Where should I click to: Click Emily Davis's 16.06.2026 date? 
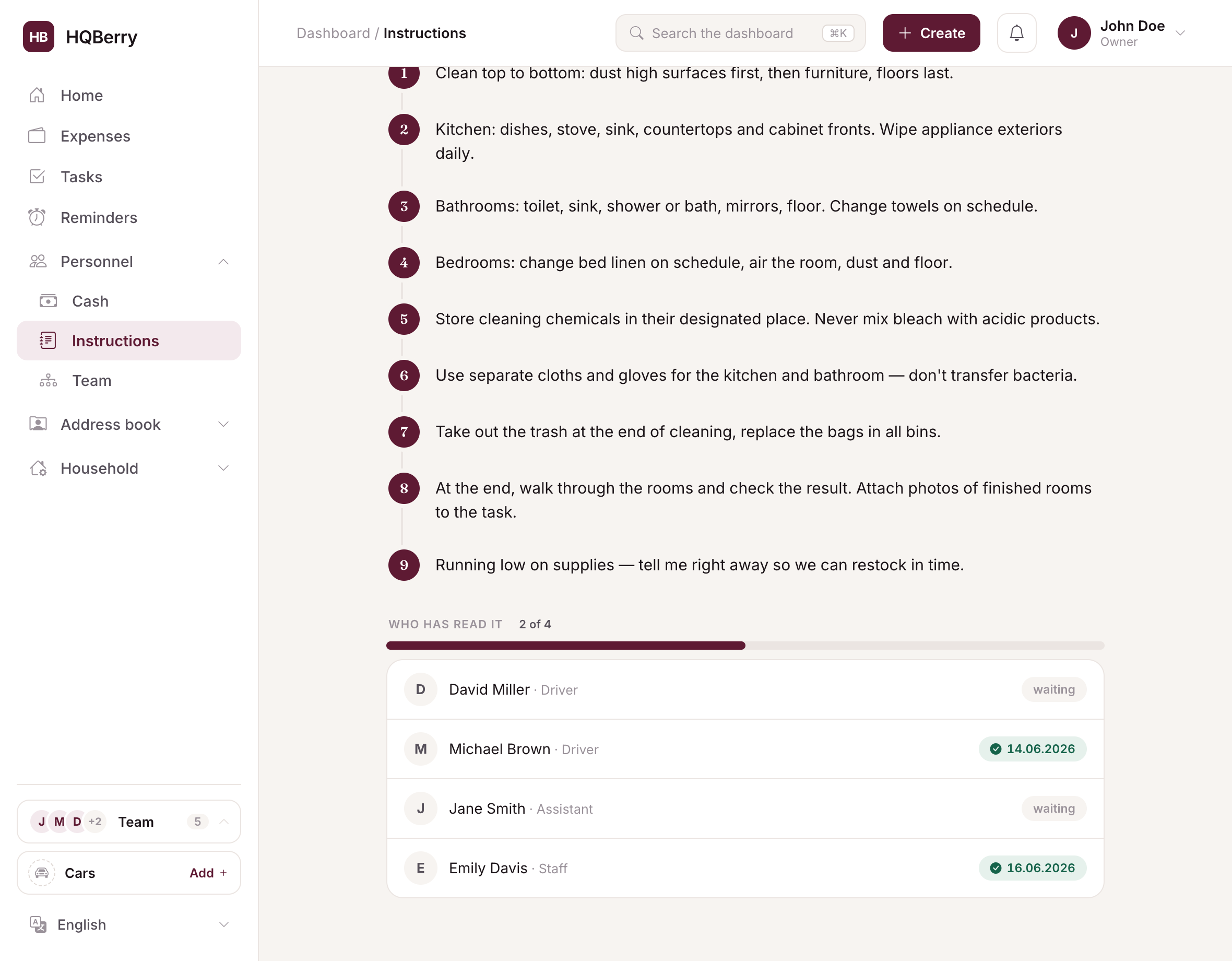pyautogui.click(x=1041, y=868)
